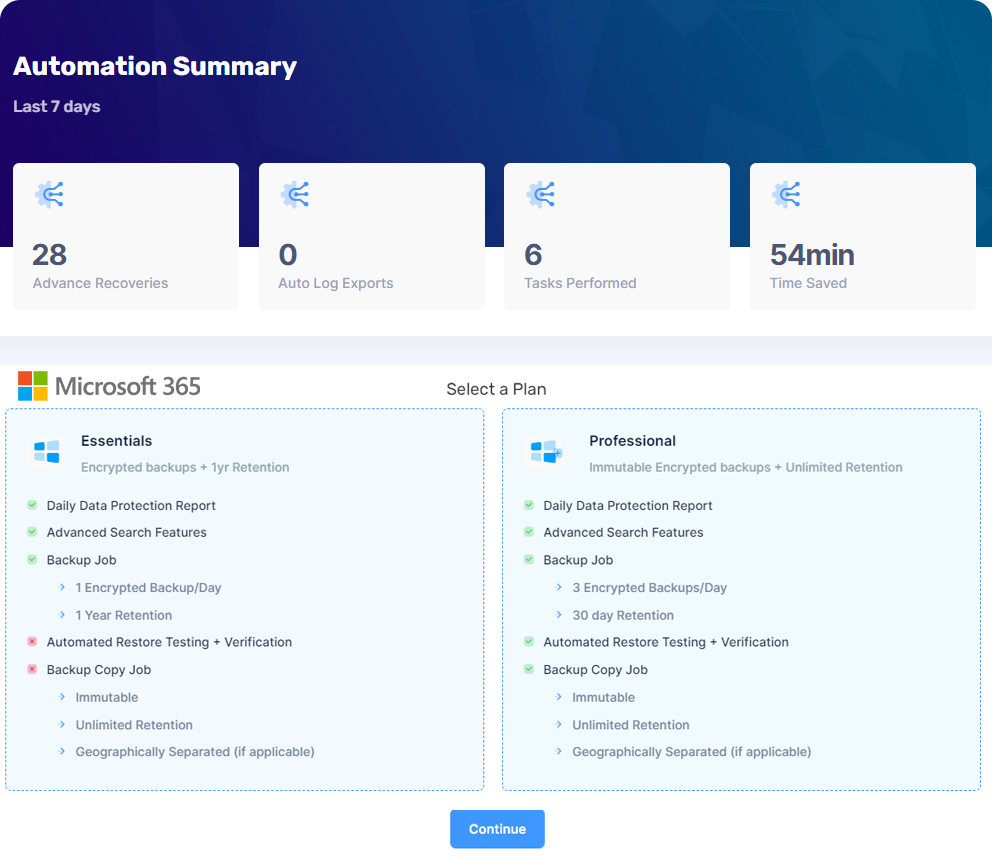Click the Auto Log Exports automation icon
This screenshot has width=992, height=857.
point(294,193)
